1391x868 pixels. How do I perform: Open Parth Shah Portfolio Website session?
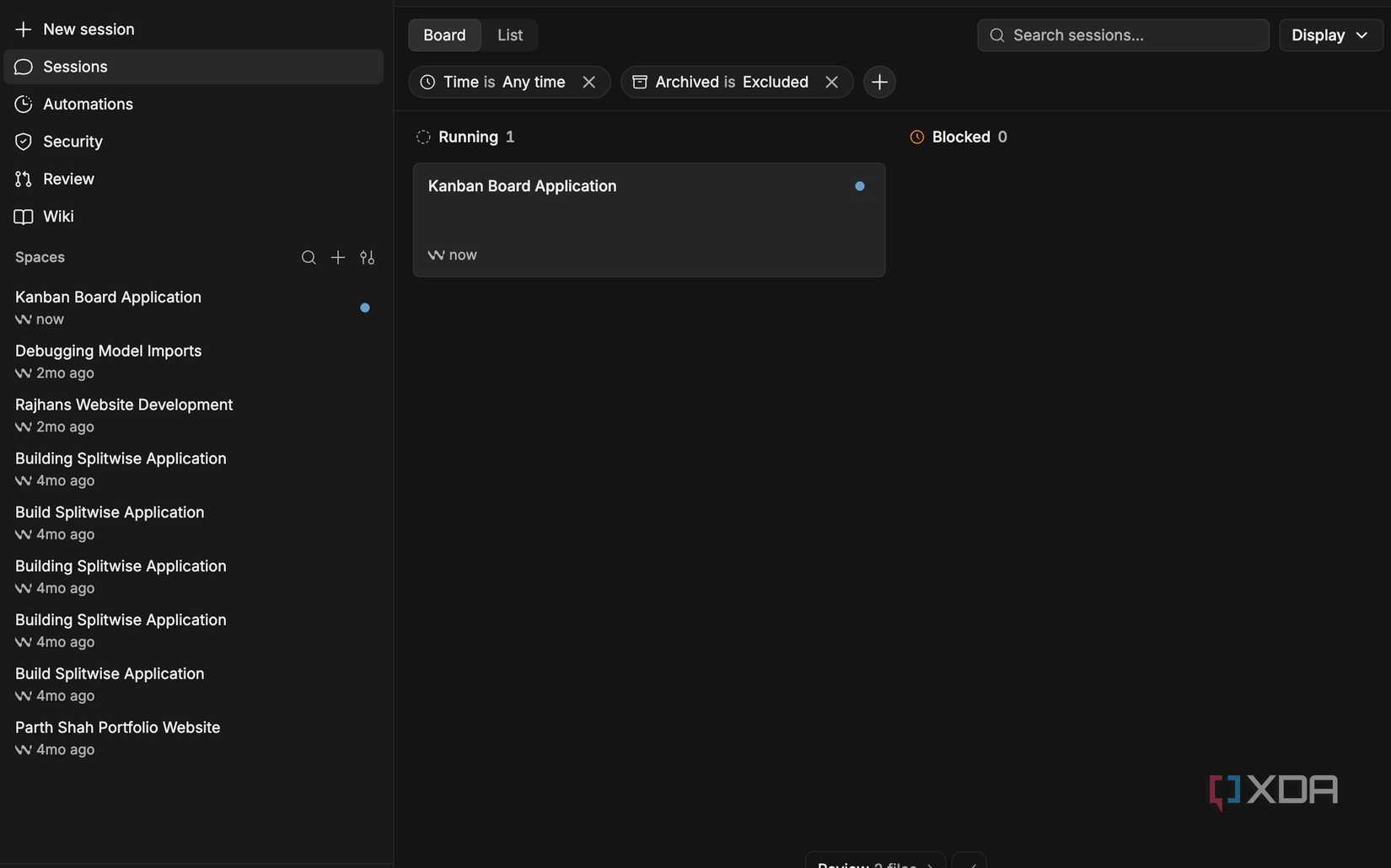click(193, 738)
